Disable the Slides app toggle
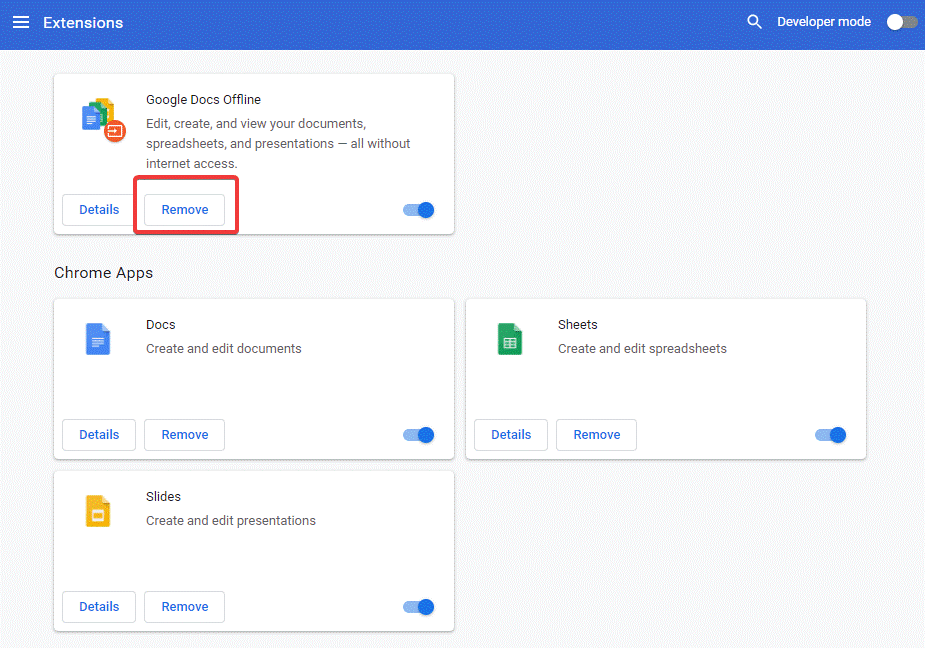Viewport: 925px width, 648px height. pyautogui.click(x=419, y=607)
